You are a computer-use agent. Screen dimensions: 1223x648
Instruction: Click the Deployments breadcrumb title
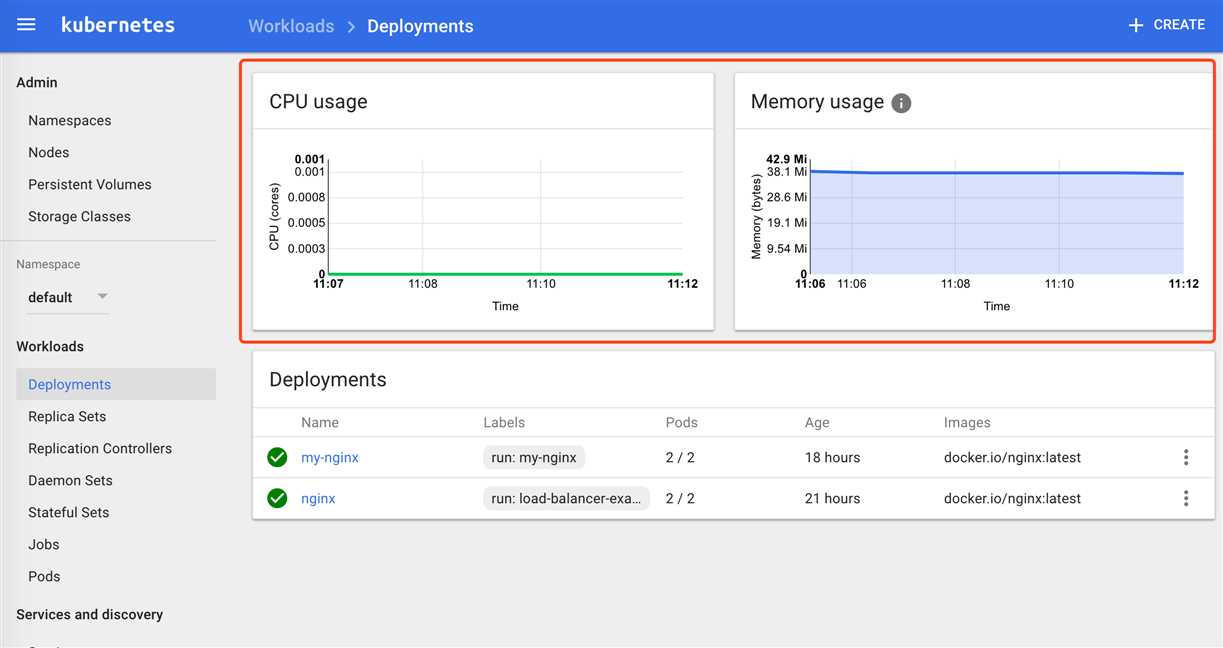tap(420, 26)
